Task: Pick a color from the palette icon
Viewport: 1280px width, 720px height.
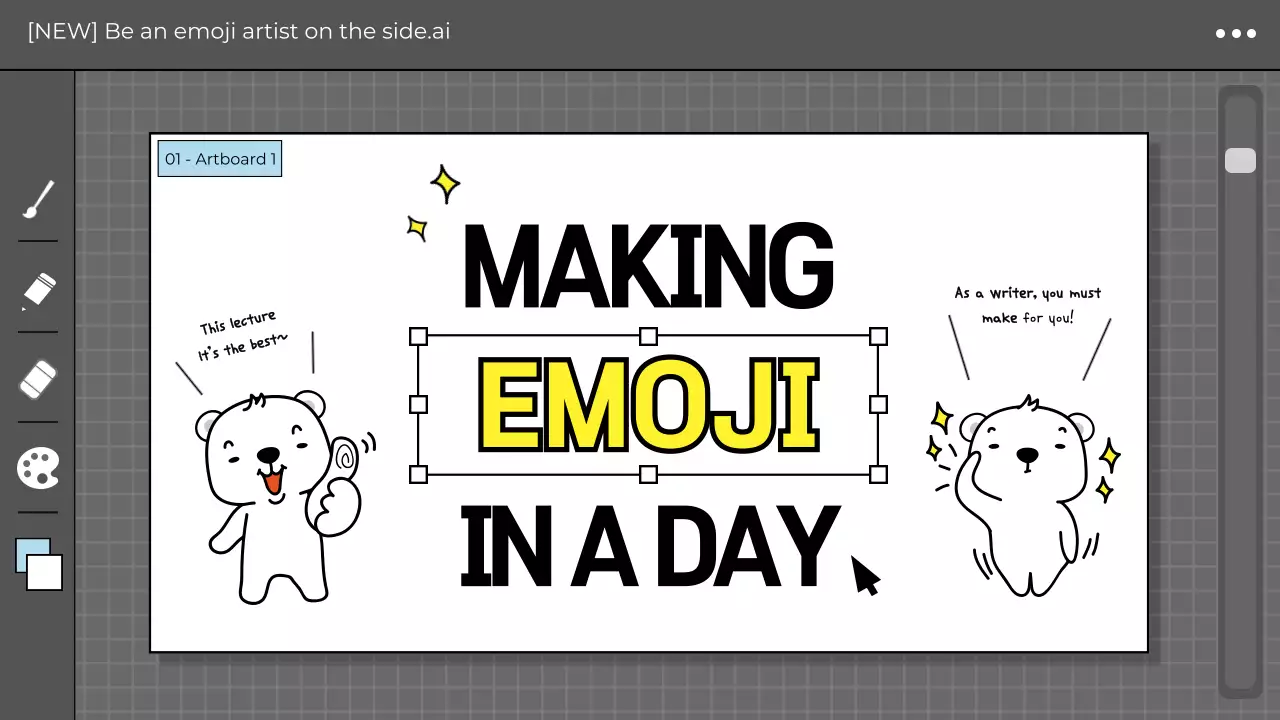Action: [38, 468]
